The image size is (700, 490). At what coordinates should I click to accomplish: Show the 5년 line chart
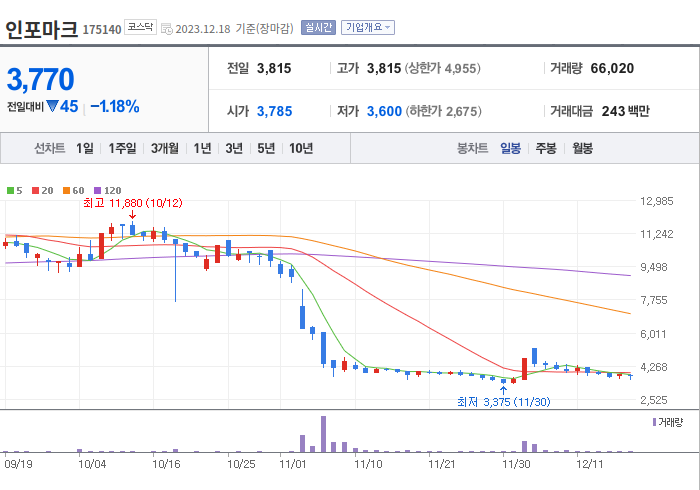[x=266, y=148]
